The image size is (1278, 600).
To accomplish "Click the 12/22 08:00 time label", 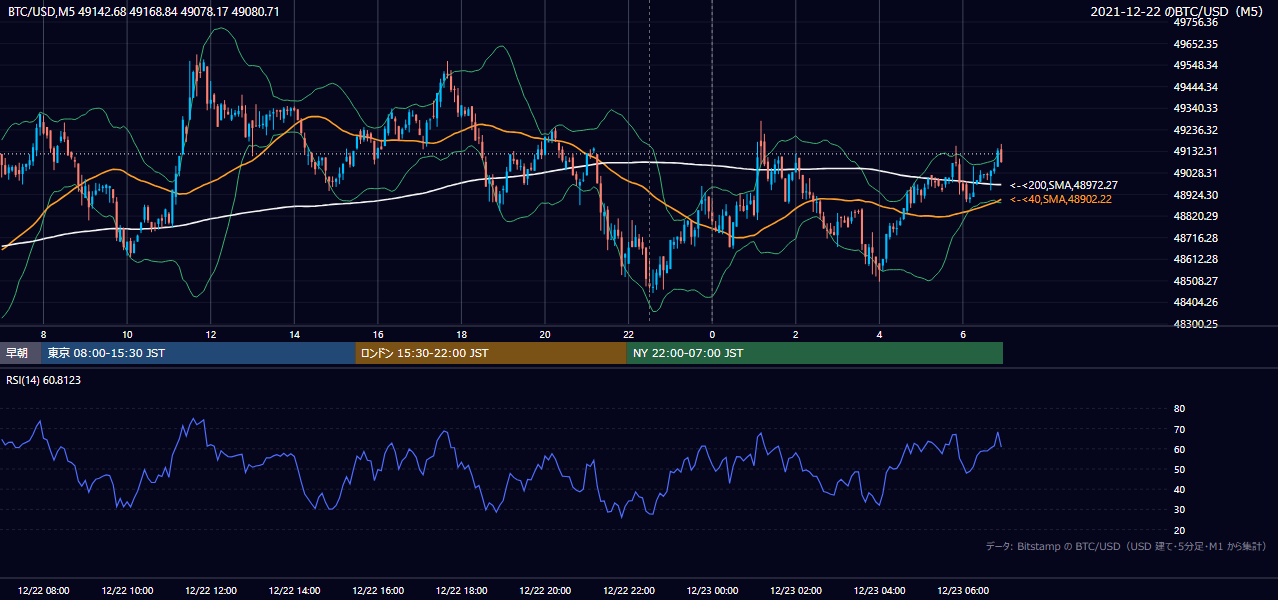I will pos(43,591).
